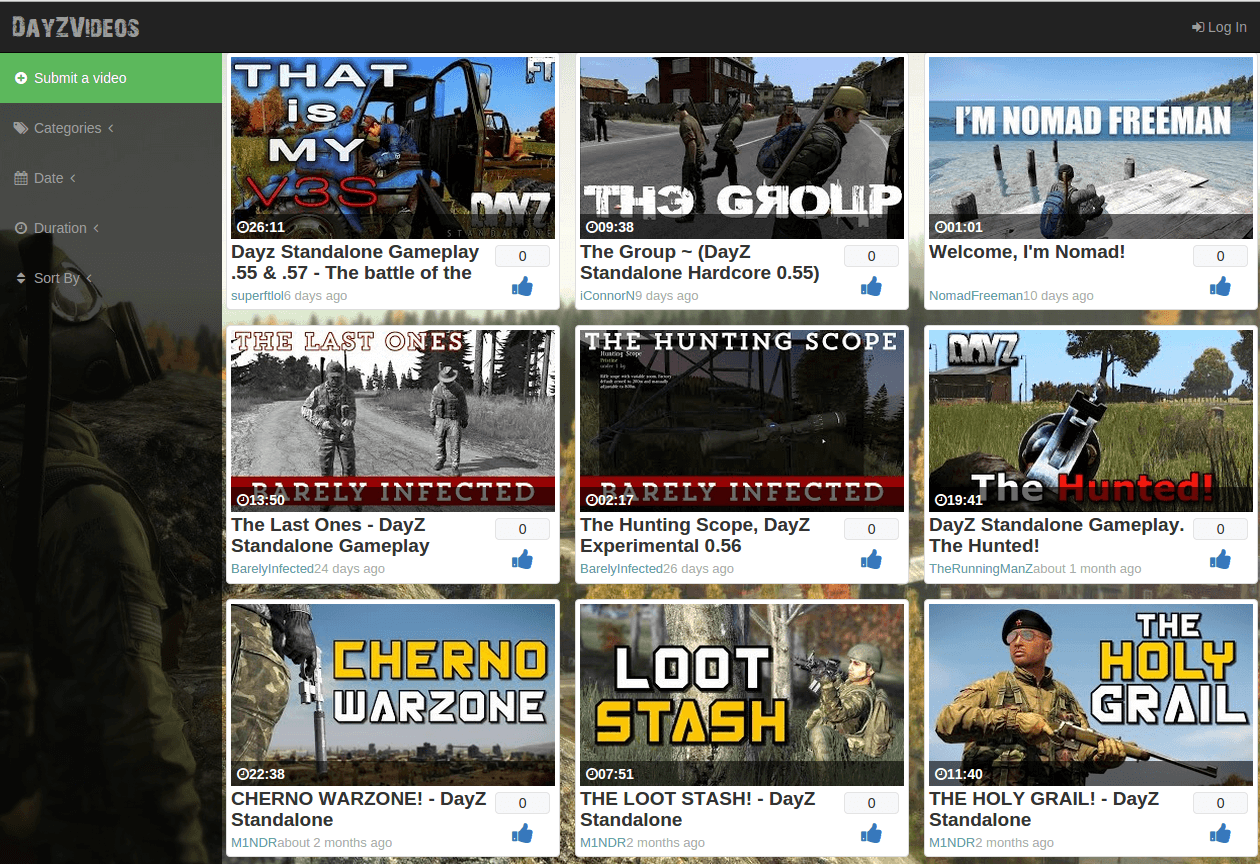Thumbs up The Group hardcore video
The height and width of the screenshot is (864, 1260).
pos(871,287)
